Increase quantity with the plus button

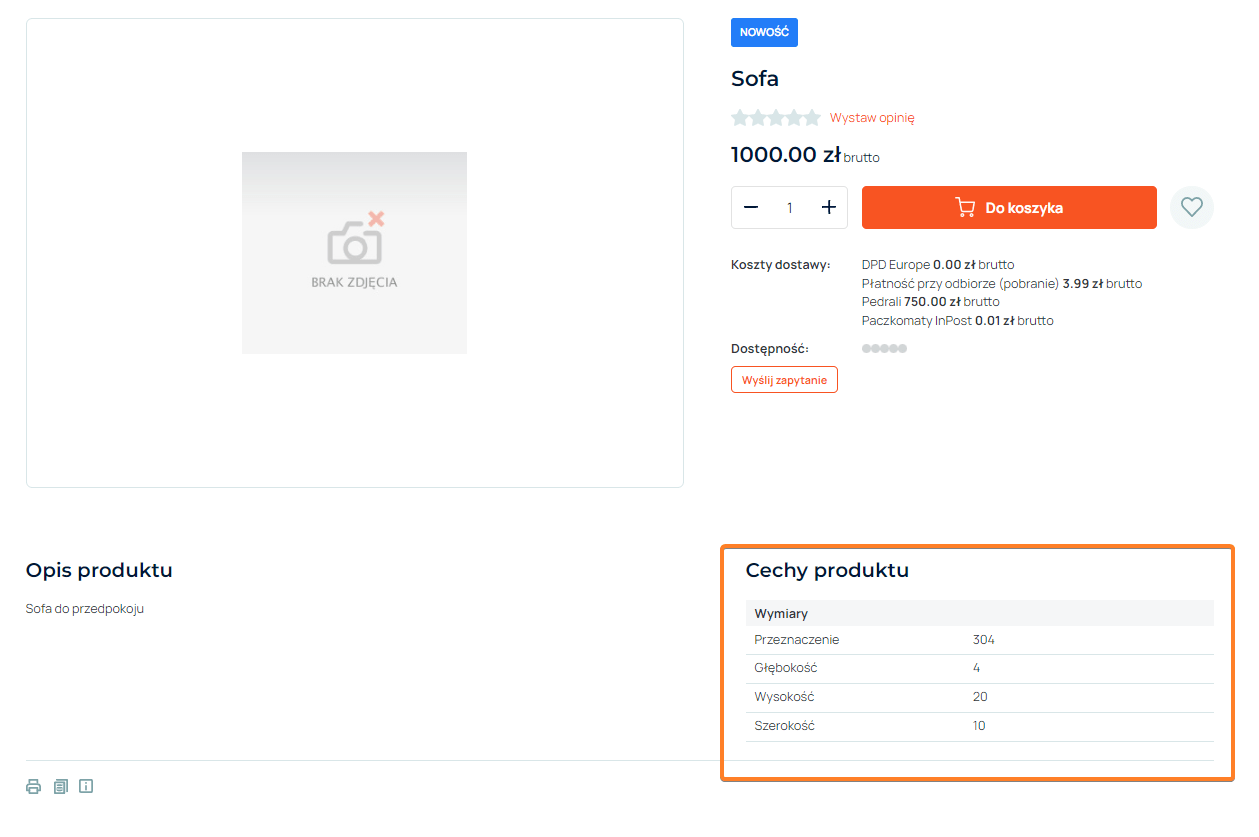(x=828, y=208)
